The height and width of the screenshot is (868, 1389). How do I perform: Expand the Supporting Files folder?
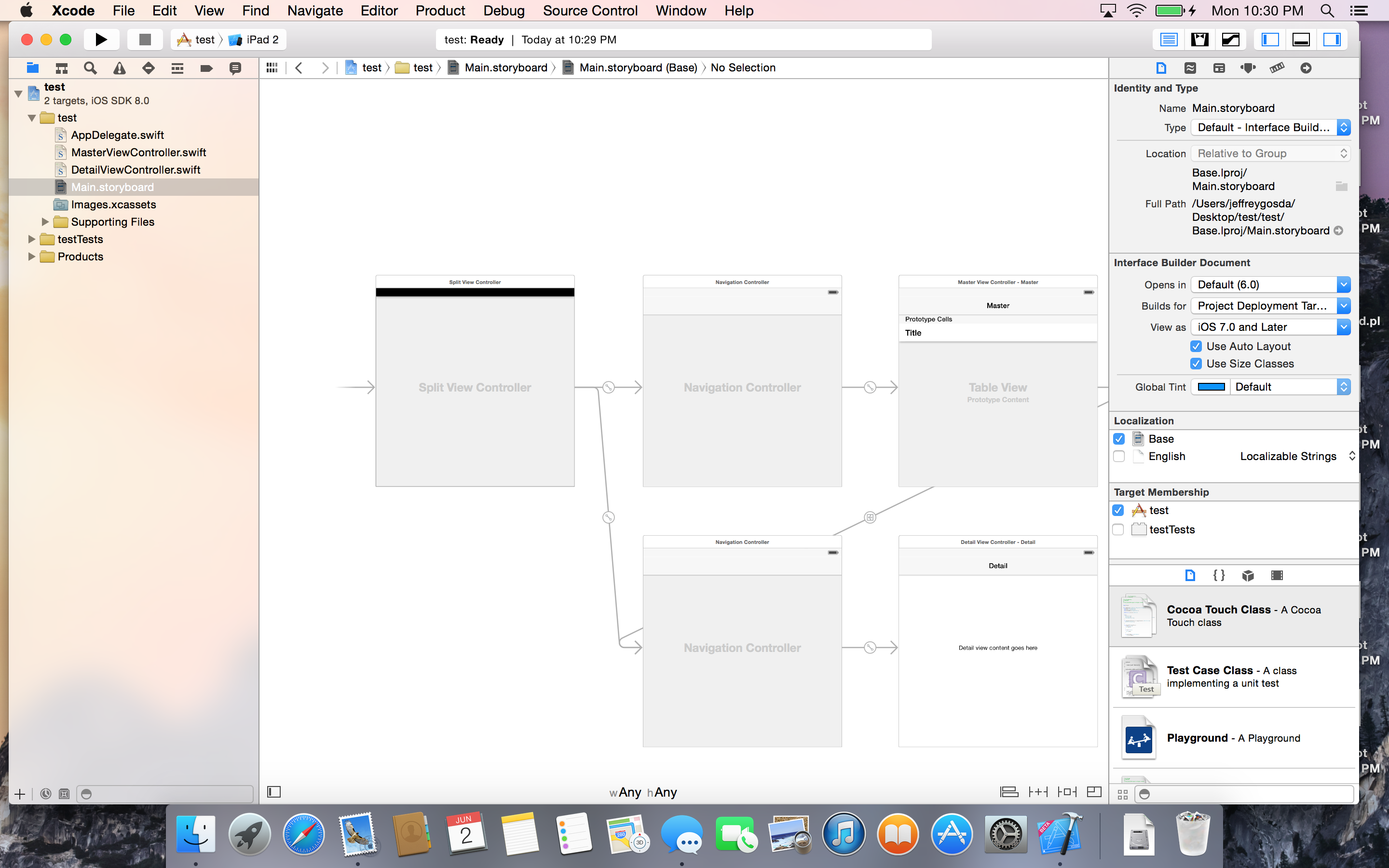(x=45, y=222)
